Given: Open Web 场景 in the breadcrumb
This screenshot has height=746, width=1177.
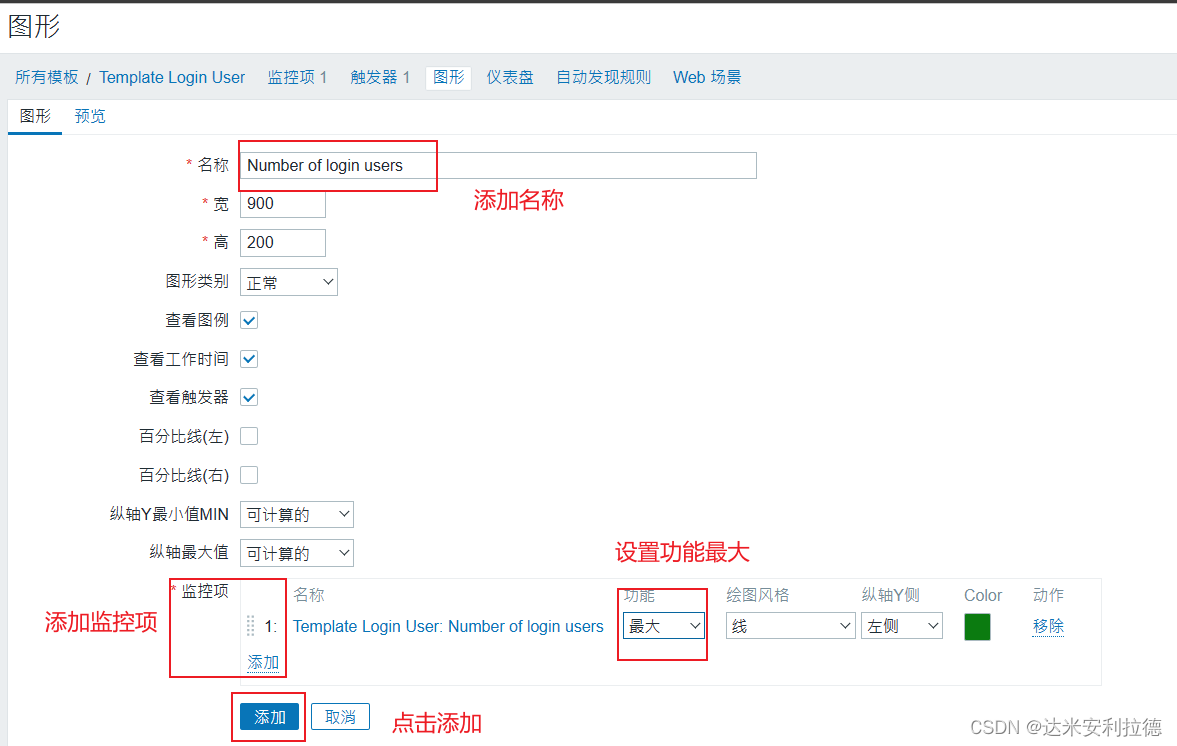Looking at the screenshot, I should 707,77.
